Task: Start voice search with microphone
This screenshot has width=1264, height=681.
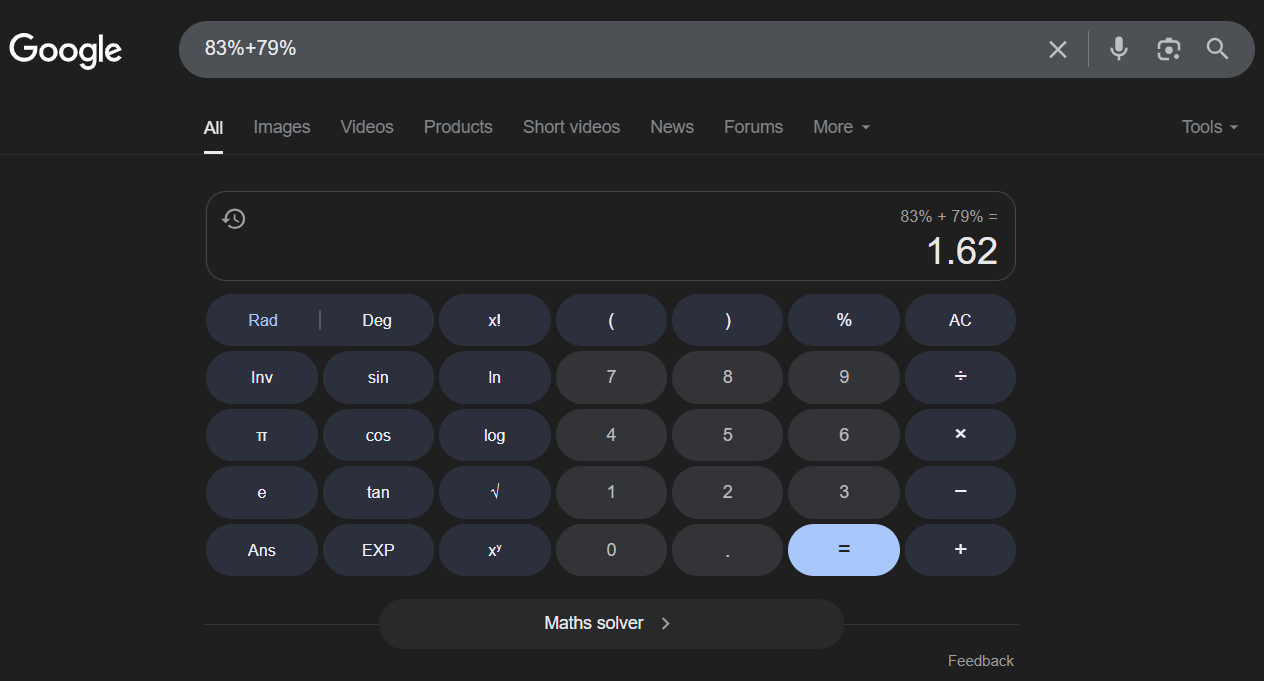Action: click(1119, 48)
